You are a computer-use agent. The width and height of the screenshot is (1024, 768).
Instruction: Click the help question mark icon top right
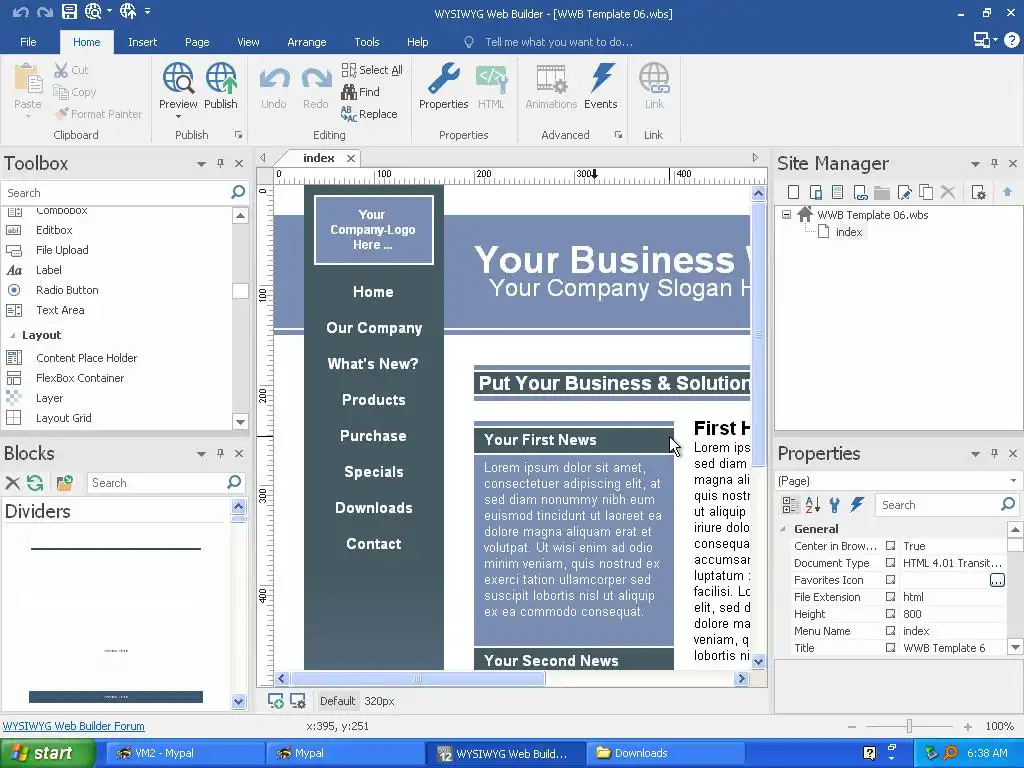pyautogui.click(x=1012, y=40)
